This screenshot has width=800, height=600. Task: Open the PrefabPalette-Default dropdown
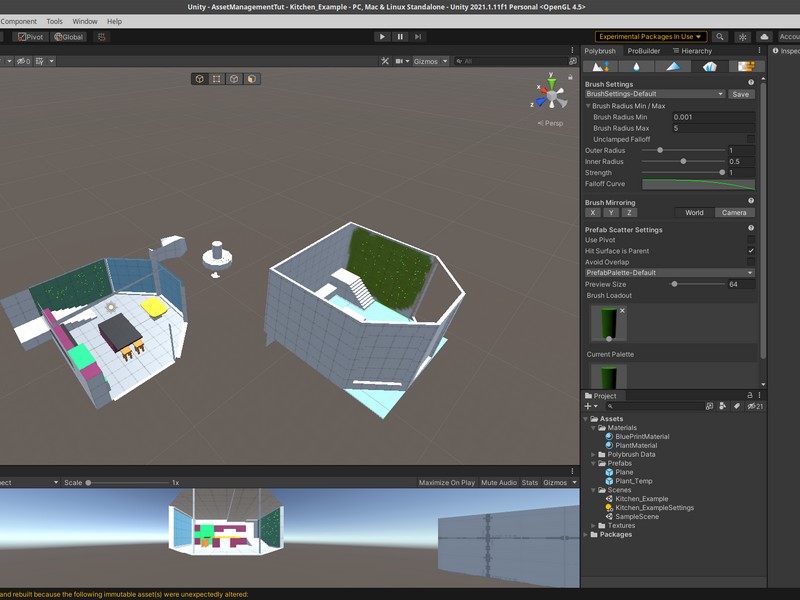coord(669,273)
